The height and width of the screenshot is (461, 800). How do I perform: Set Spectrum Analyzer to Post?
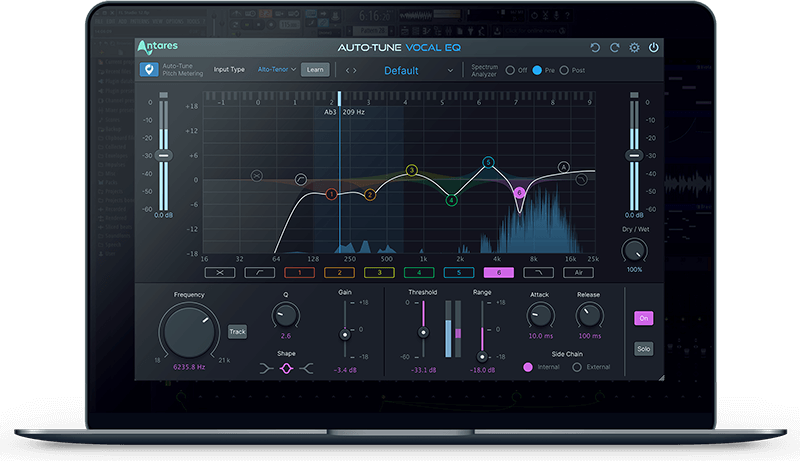(x=564, y=70)
